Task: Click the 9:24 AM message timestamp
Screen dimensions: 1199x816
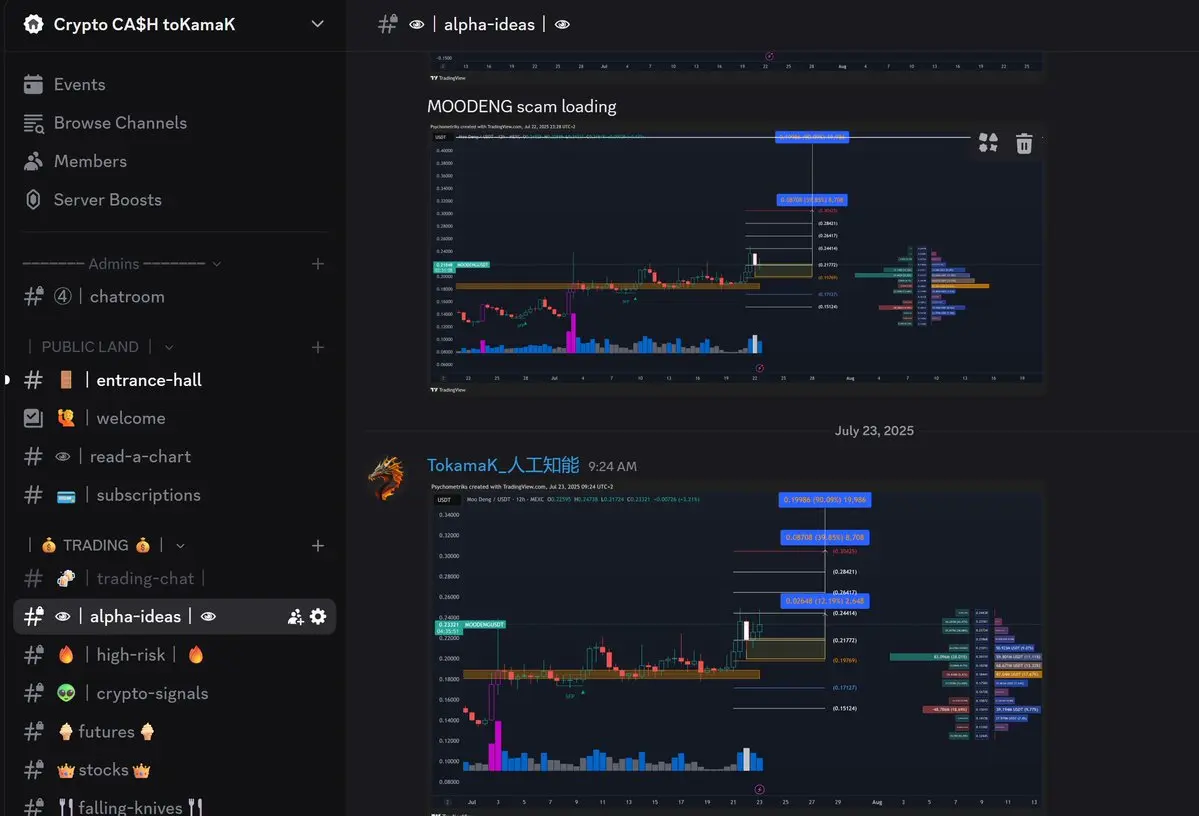Action: click(x=612, y=467)
